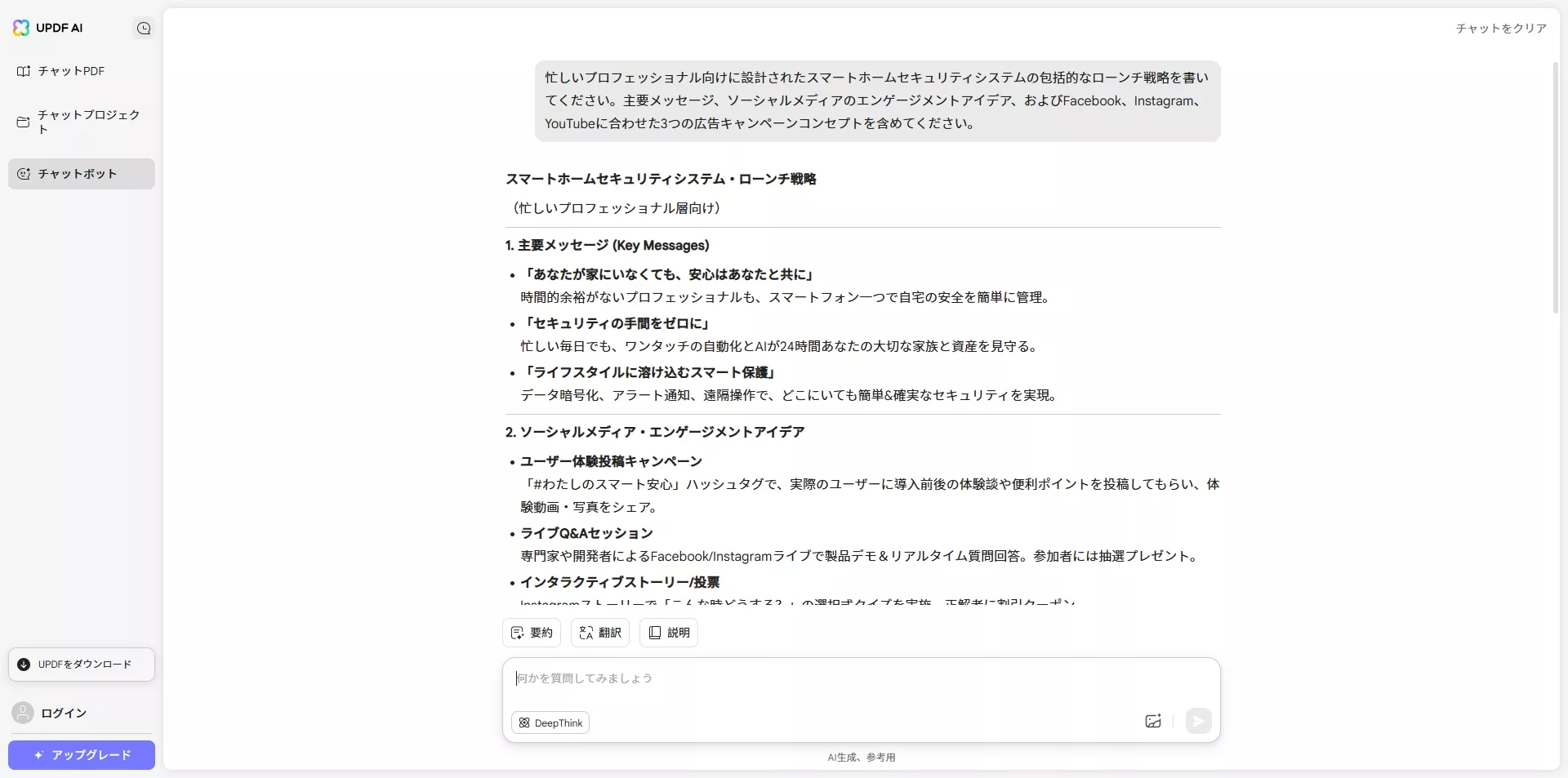The height and width of the screenshot is (778, 1568).
Task: Focus the 何かを質問してみましょう input field
Action: [861, 678]
